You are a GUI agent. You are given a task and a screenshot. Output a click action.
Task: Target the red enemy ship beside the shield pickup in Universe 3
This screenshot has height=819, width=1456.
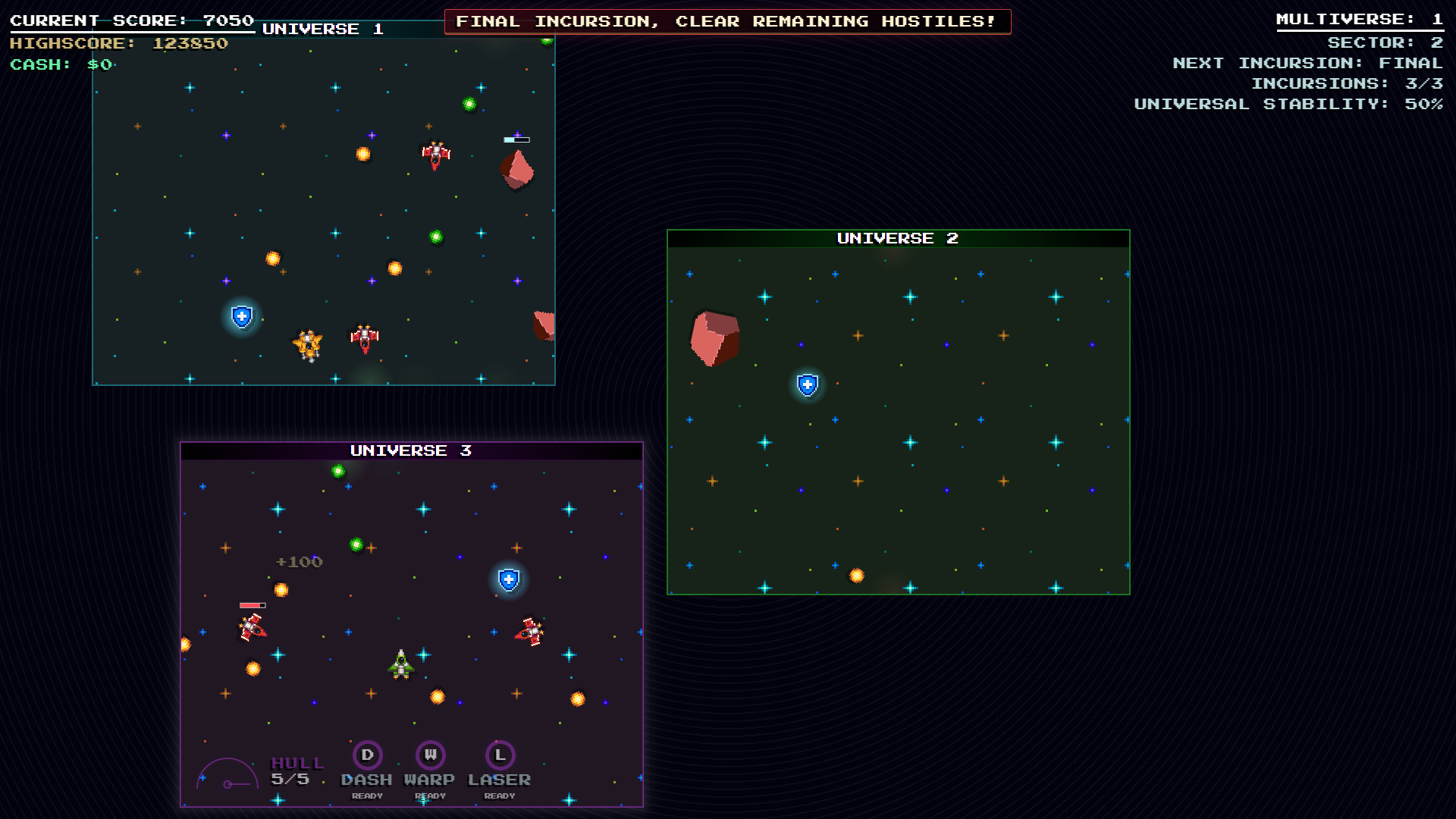[x=530, y=631]
